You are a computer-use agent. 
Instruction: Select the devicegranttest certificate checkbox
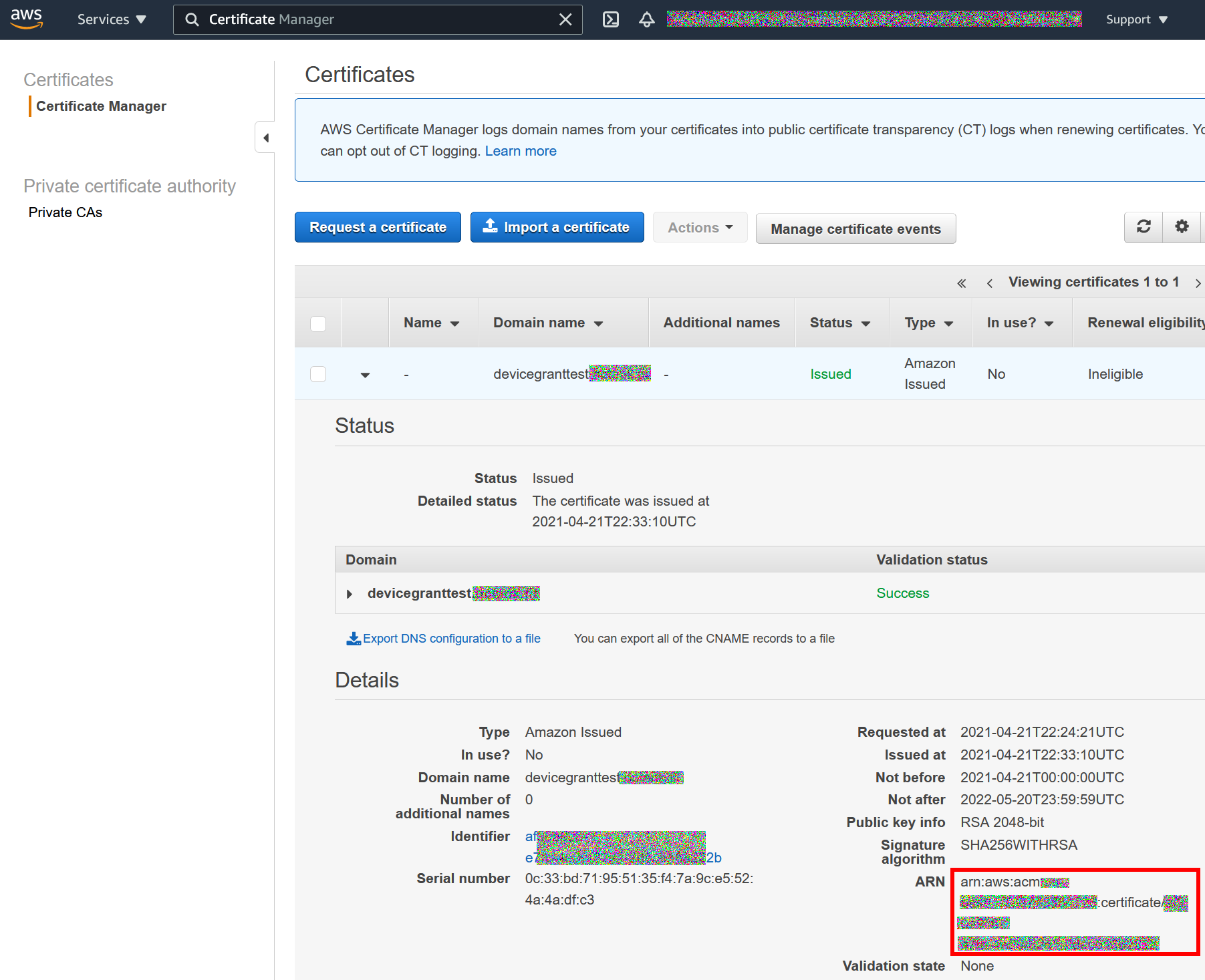tap(318, 374)
